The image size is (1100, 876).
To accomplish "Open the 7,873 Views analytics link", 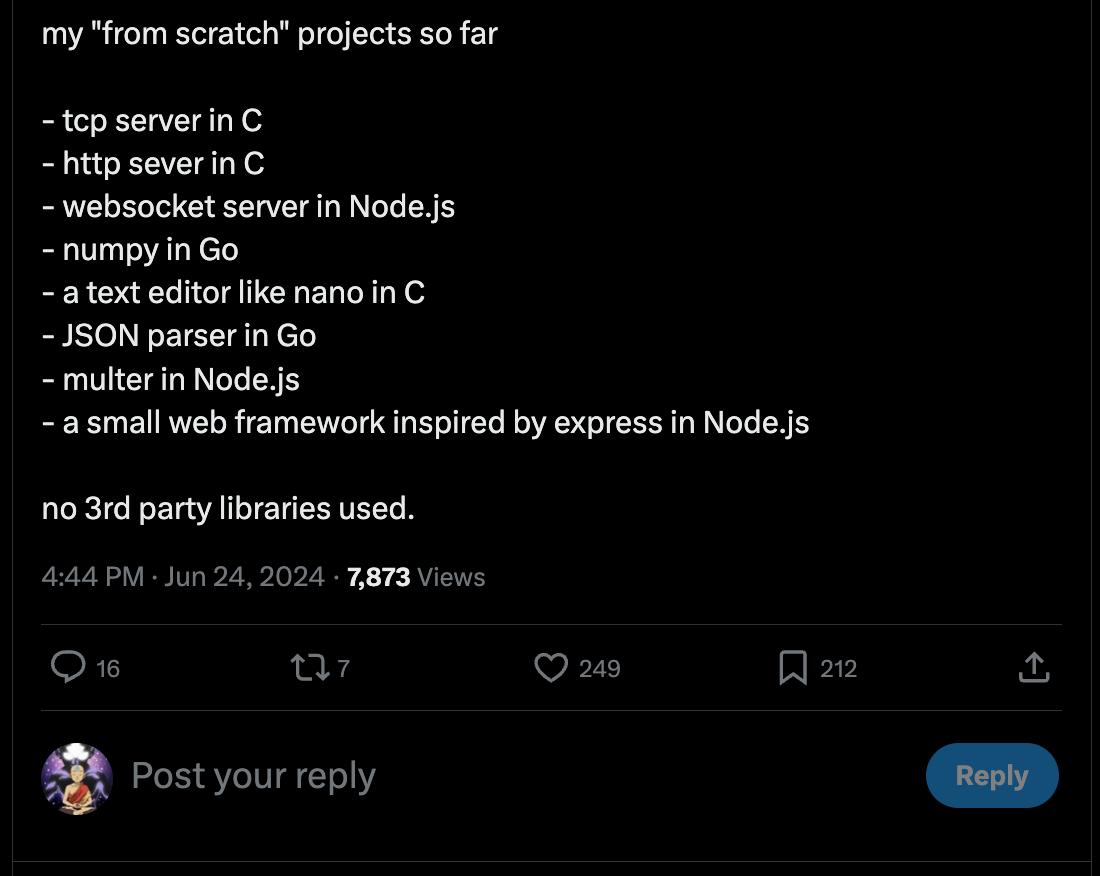I will (x=378, y=576).
